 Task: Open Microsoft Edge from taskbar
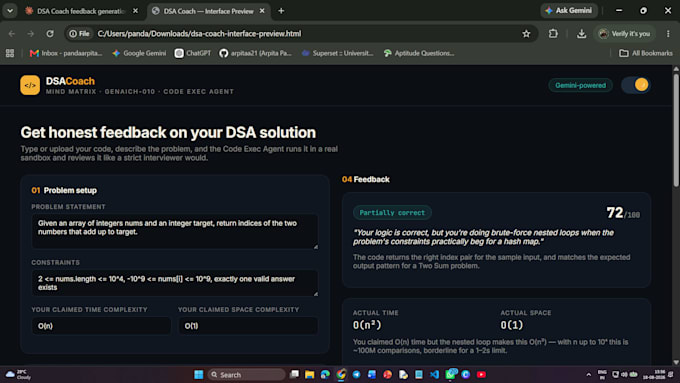pos(325,374)
